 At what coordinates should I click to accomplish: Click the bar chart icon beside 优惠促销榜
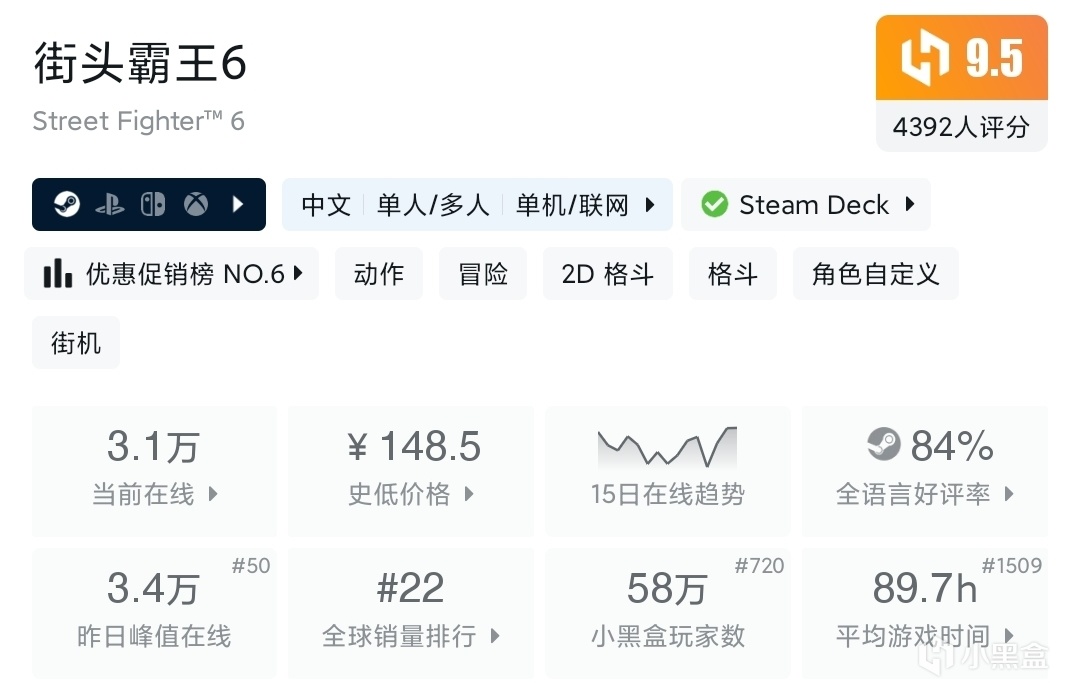[x=58, y=274]
